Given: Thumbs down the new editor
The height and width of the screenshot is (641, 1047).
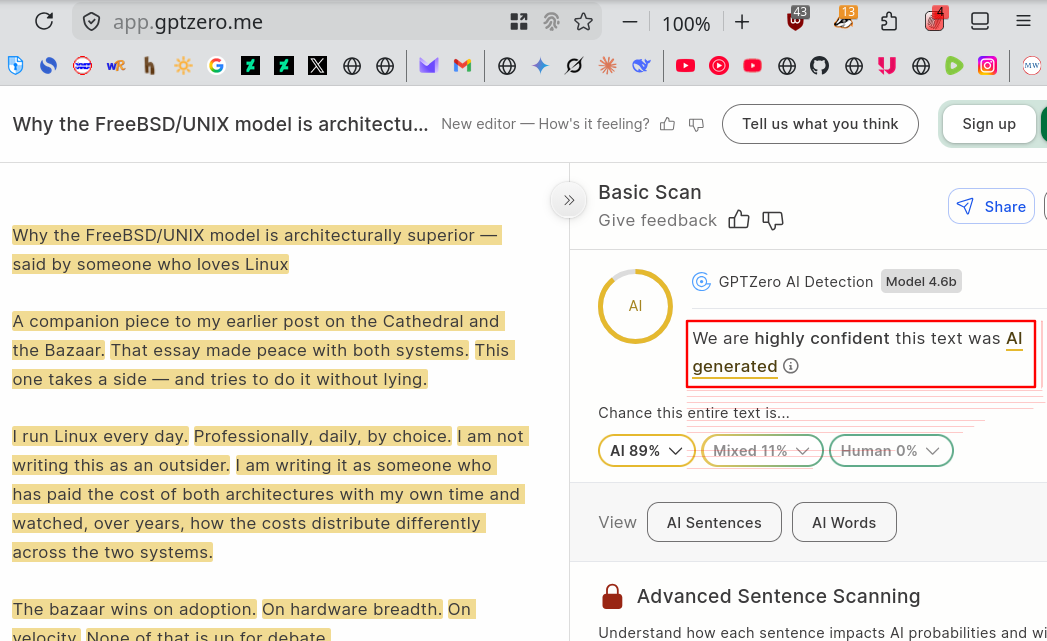Looking at the screenshot, I should (x=696, y=125).
